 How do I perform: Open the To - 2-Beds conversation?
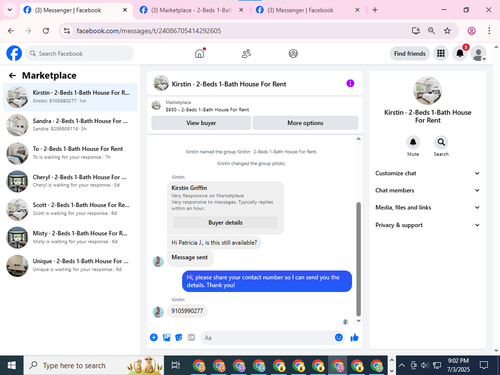(x=70, y=153)
